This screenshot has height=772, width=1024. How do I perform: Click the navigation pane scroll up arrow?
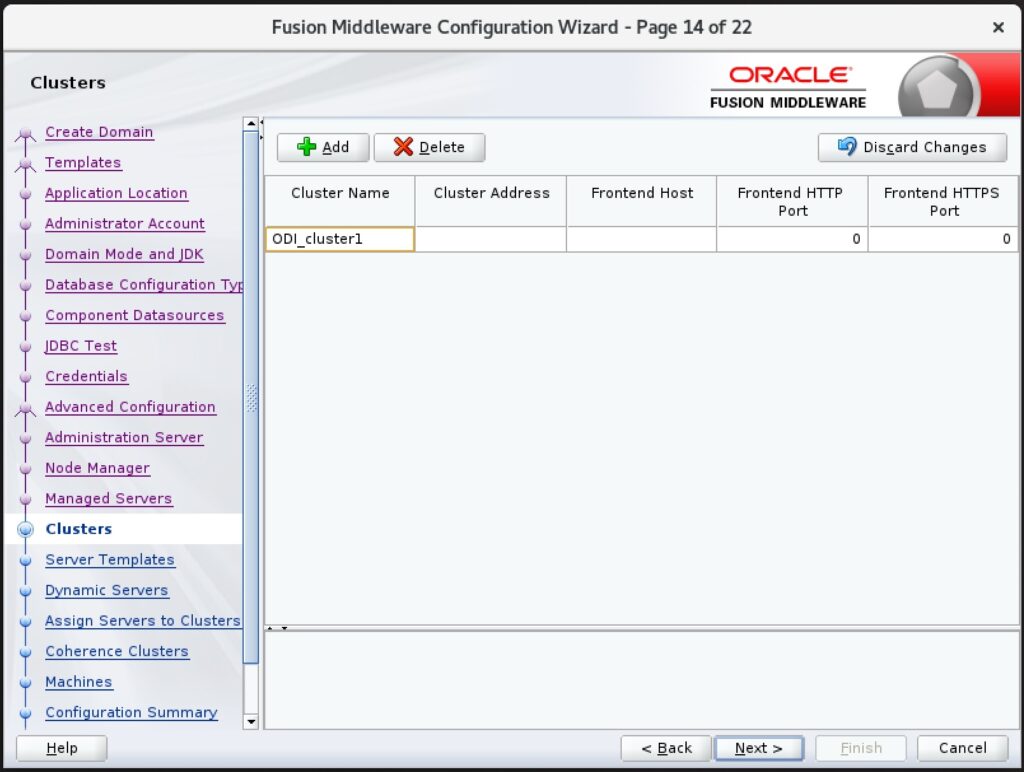(x=251, y=123)
